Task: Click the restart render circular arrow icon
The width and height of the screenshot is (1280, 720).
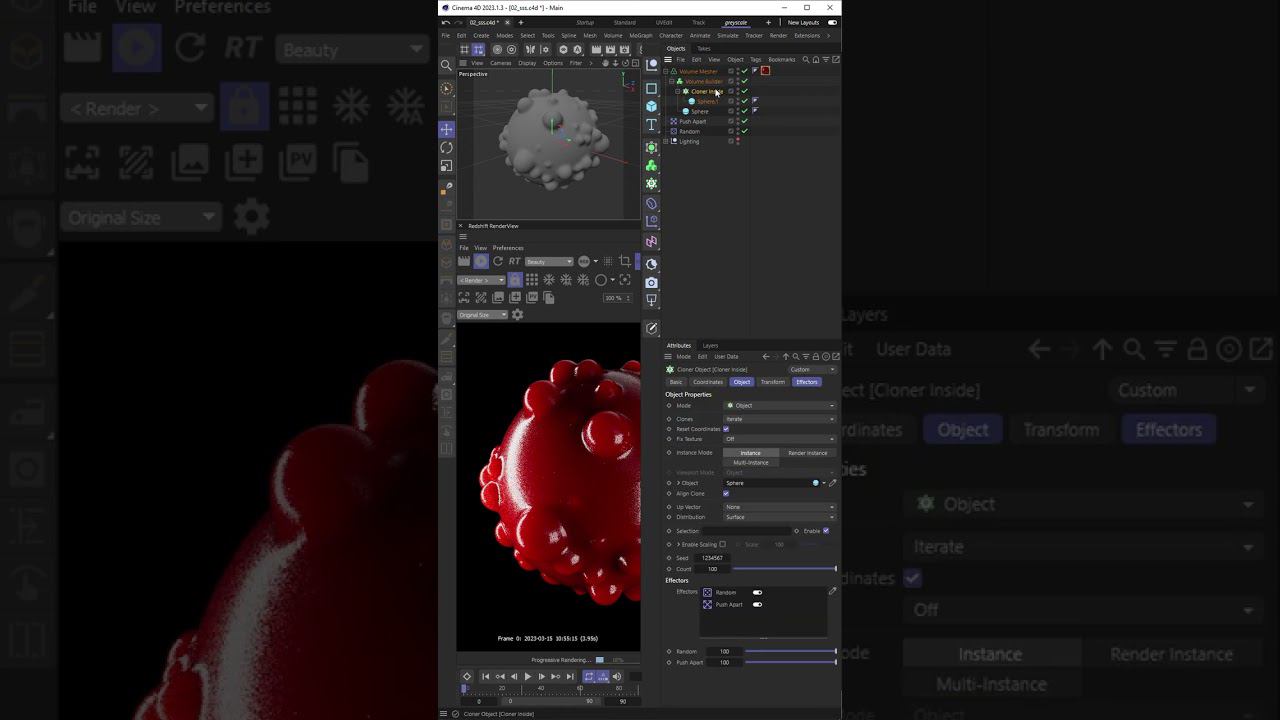Action: 499,261
